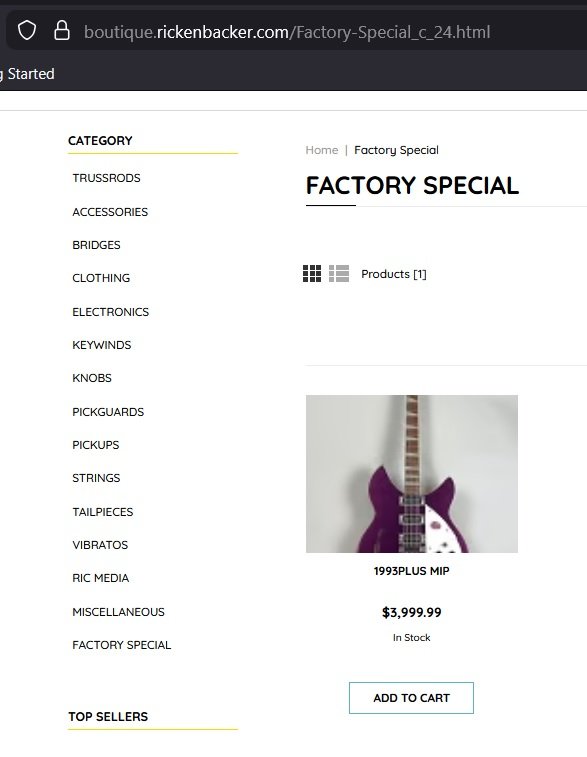Select Pickguards in category list
The image size is (587, 757).
[108, 412]
